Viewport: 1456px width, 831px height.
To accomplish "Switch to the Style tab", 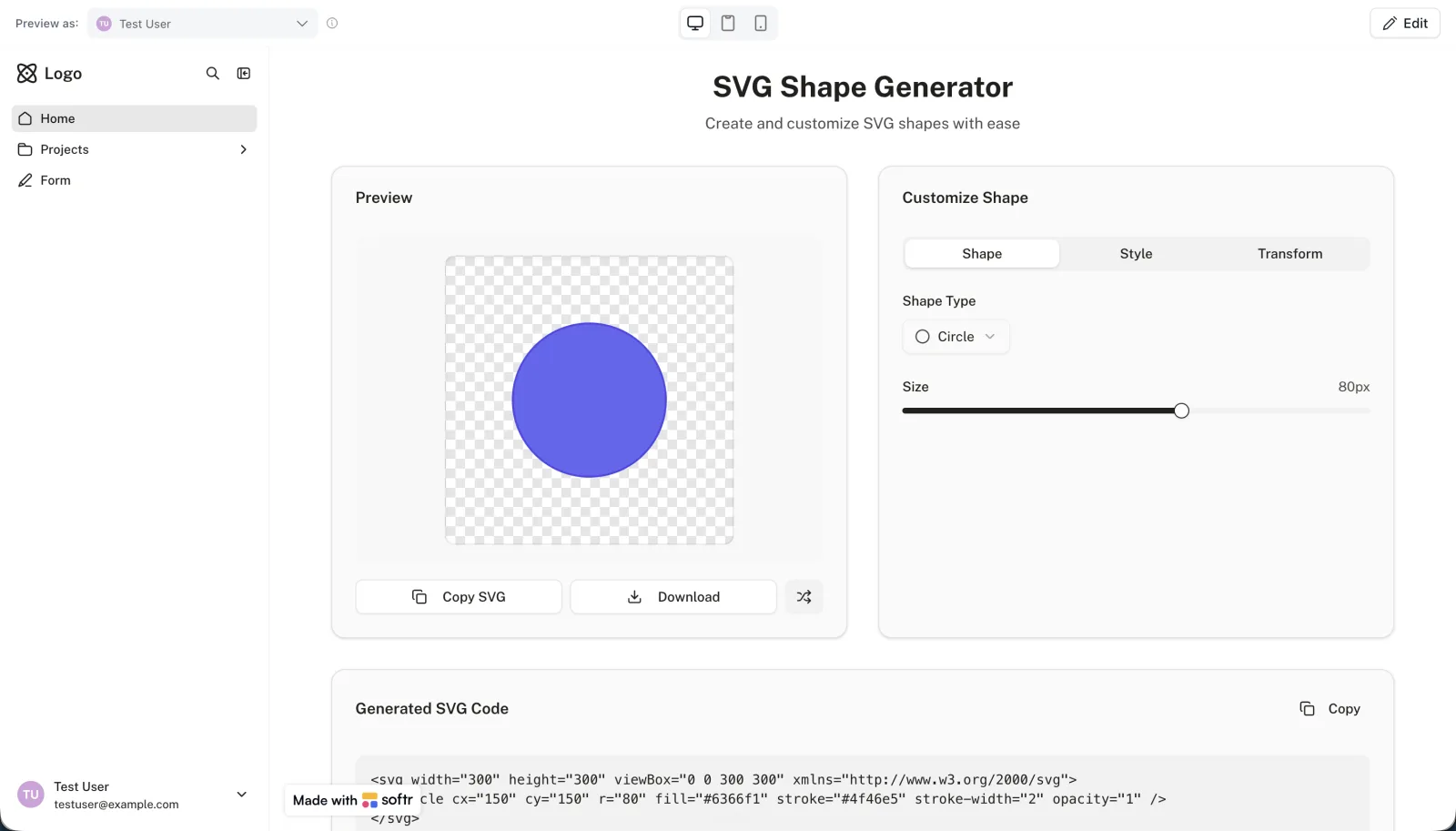I will point(1136,254).
